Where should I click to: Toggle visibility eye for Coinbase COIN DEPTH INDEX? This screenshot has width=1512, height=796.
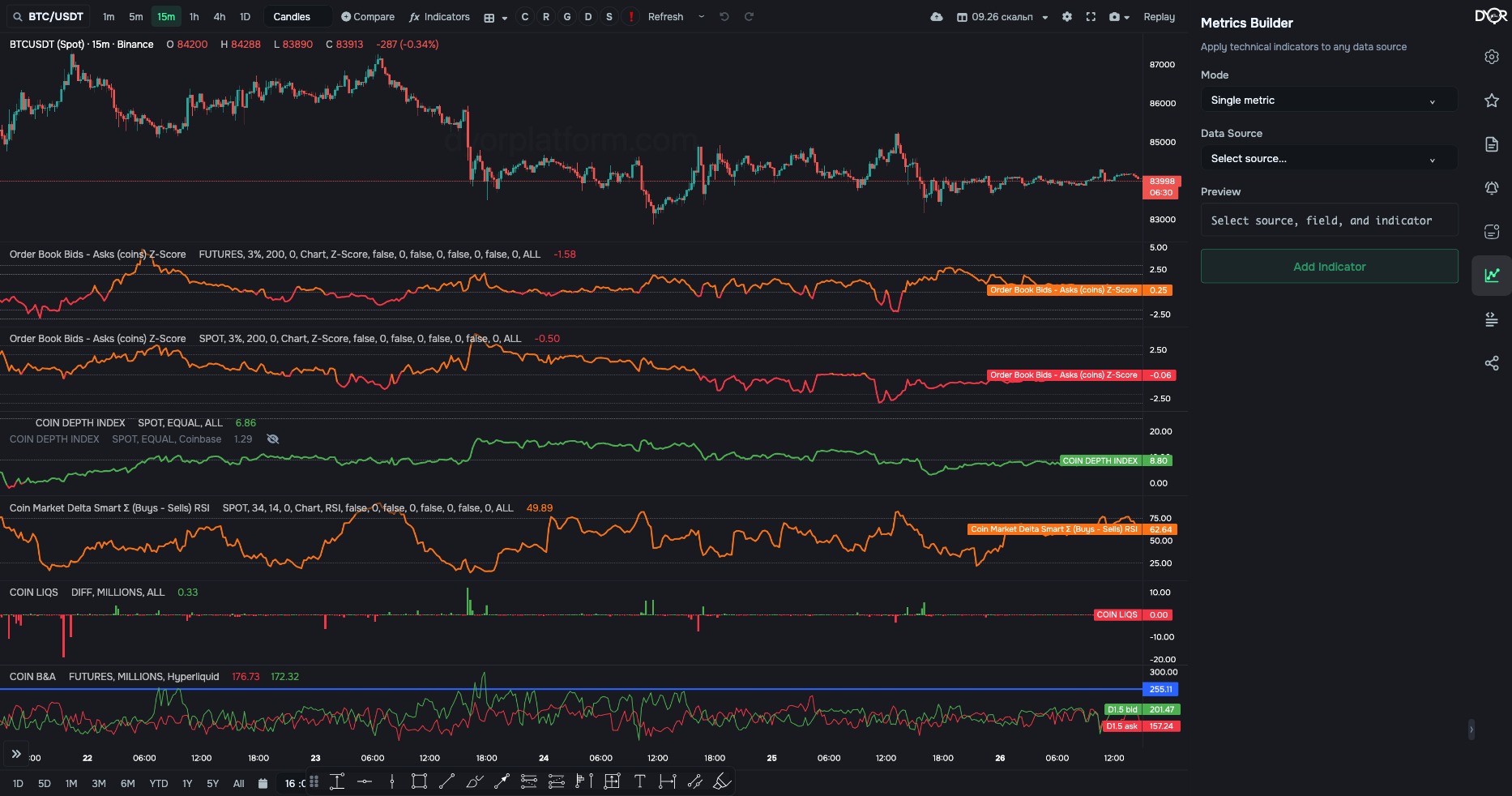[x=273, y=439]
